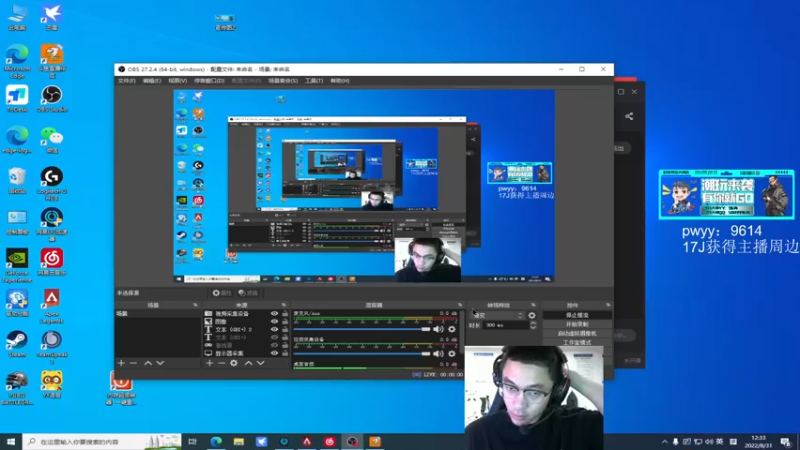Open the WeChat desktop shortcut

point(52,140)
